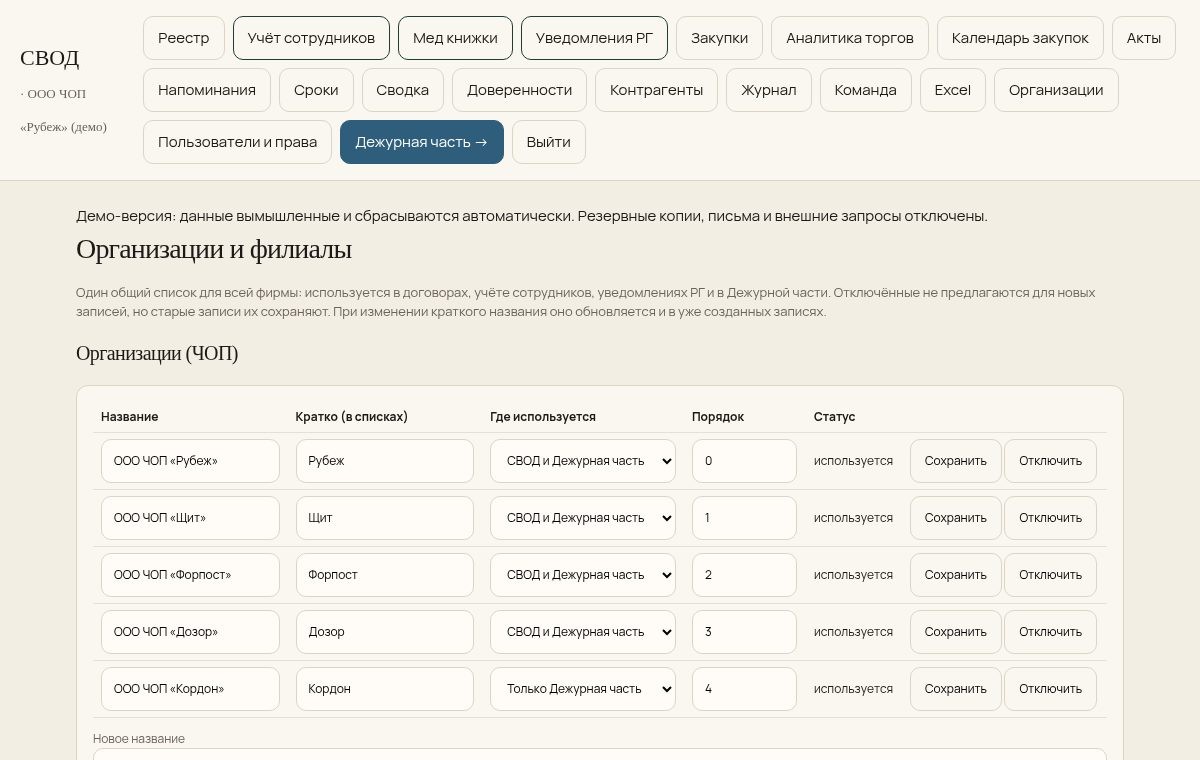Disable the Кордон organization
1200x760 pixels.
[1050, 689]
